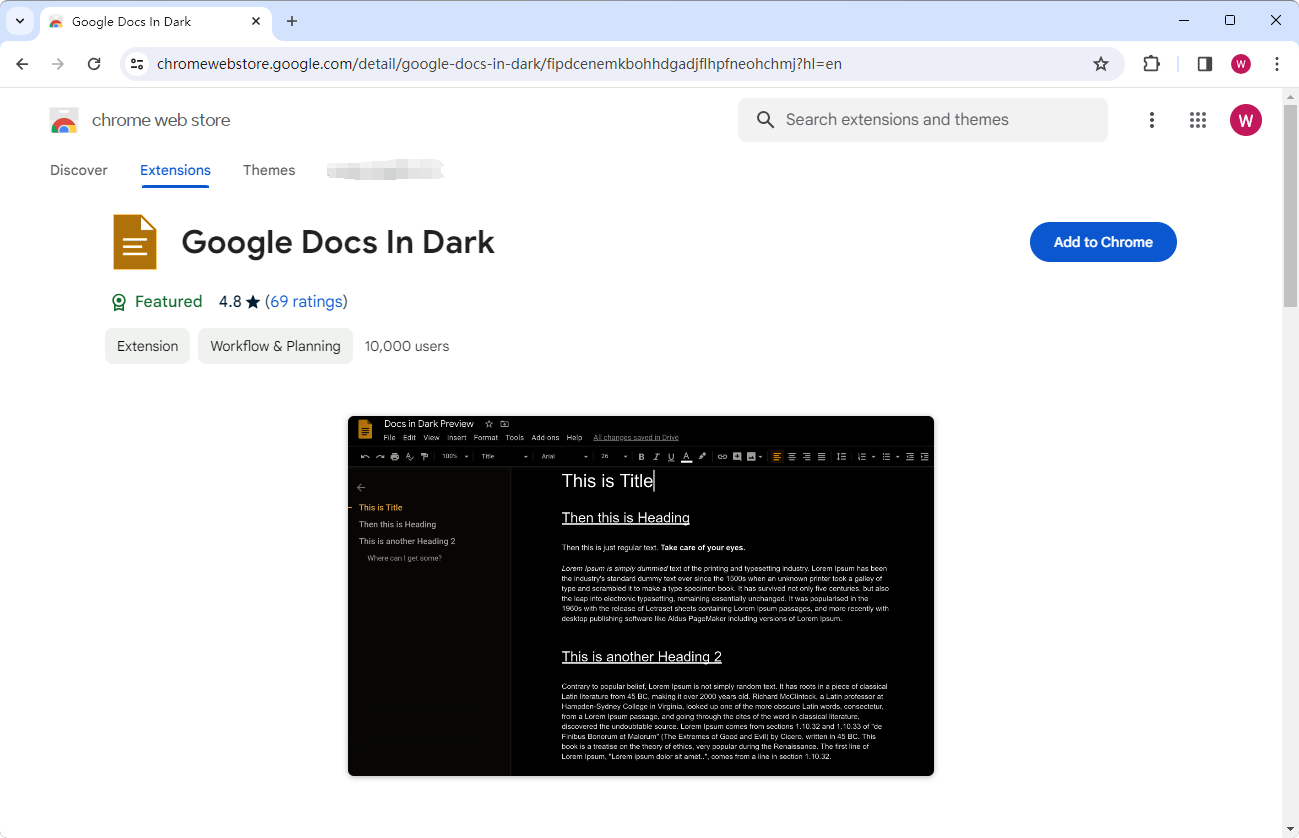Click the search magnifier in the store search bar
1299x838 pixels.
pos(765,119)
